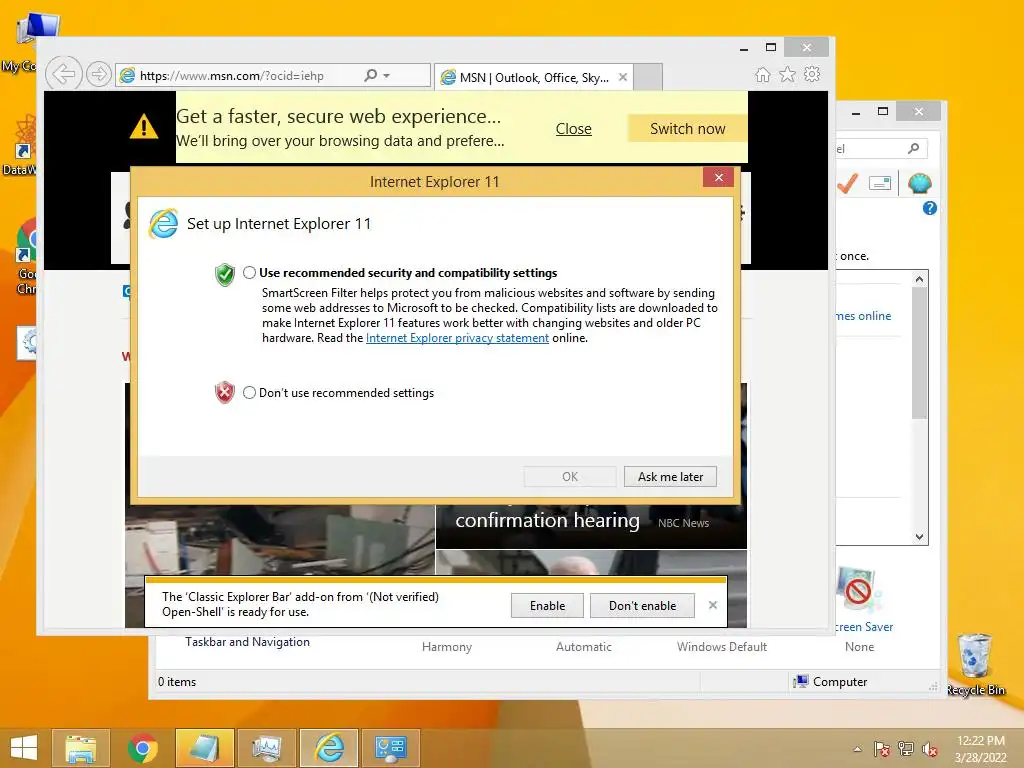Click the orange checkmark icon in back window

click(x=848, y=184)
